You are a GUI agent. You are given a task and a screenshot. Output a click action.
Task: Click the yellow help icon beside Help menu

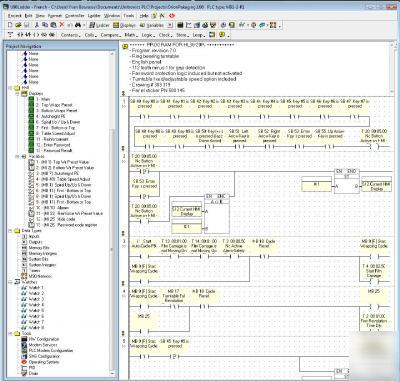point(154,16)
